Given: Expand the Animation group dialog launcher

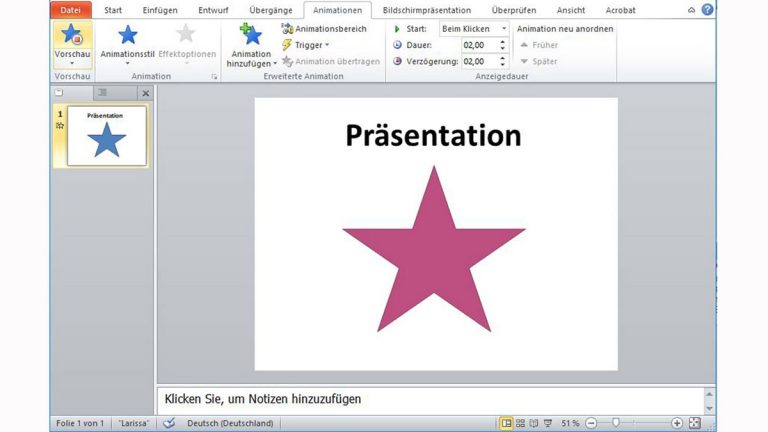Looking at the screenshot, I should [x=213, y=76].
